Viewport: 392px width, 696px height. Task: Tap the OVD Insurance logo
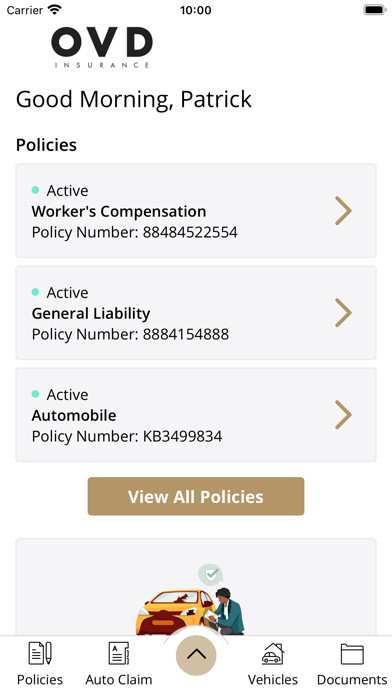tap(102, 47)
